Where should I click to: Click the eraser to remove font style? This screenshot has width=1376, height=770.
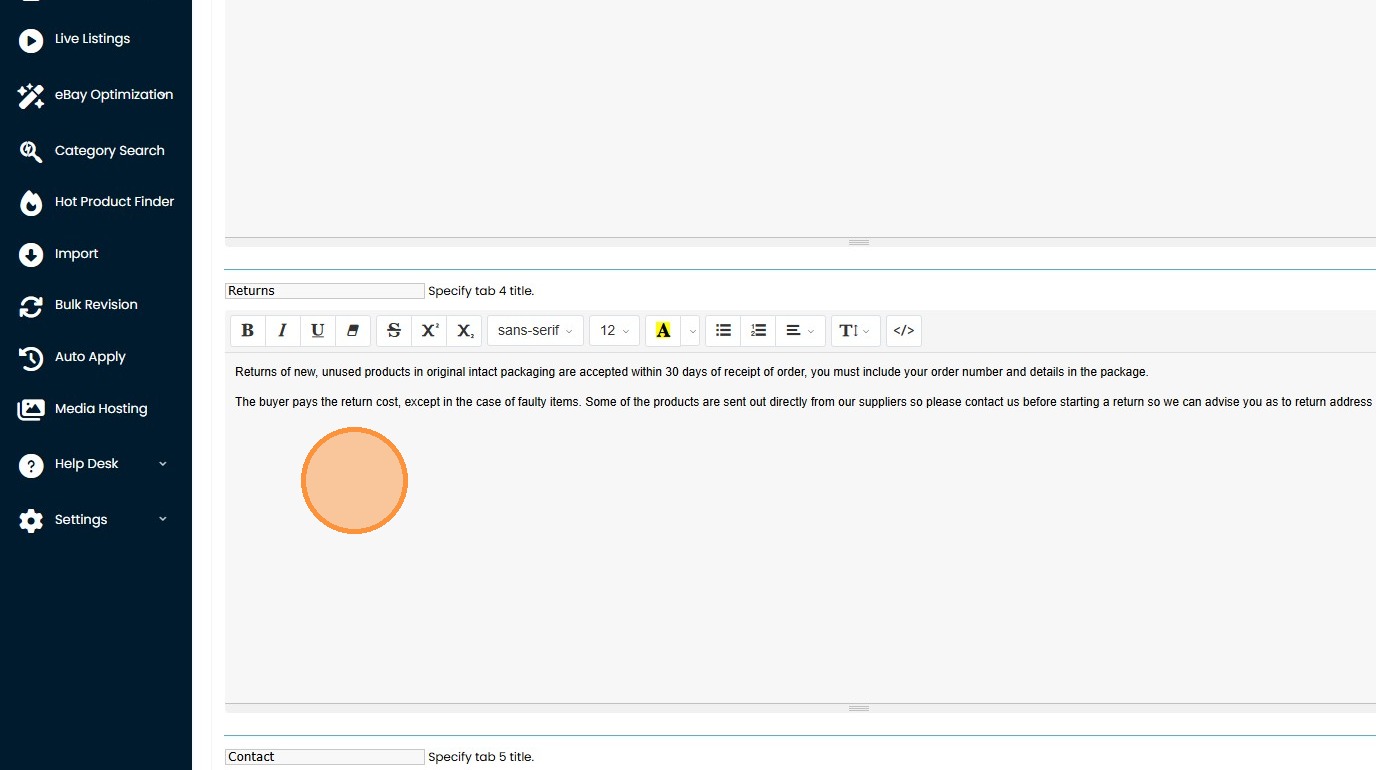(353, 331)
